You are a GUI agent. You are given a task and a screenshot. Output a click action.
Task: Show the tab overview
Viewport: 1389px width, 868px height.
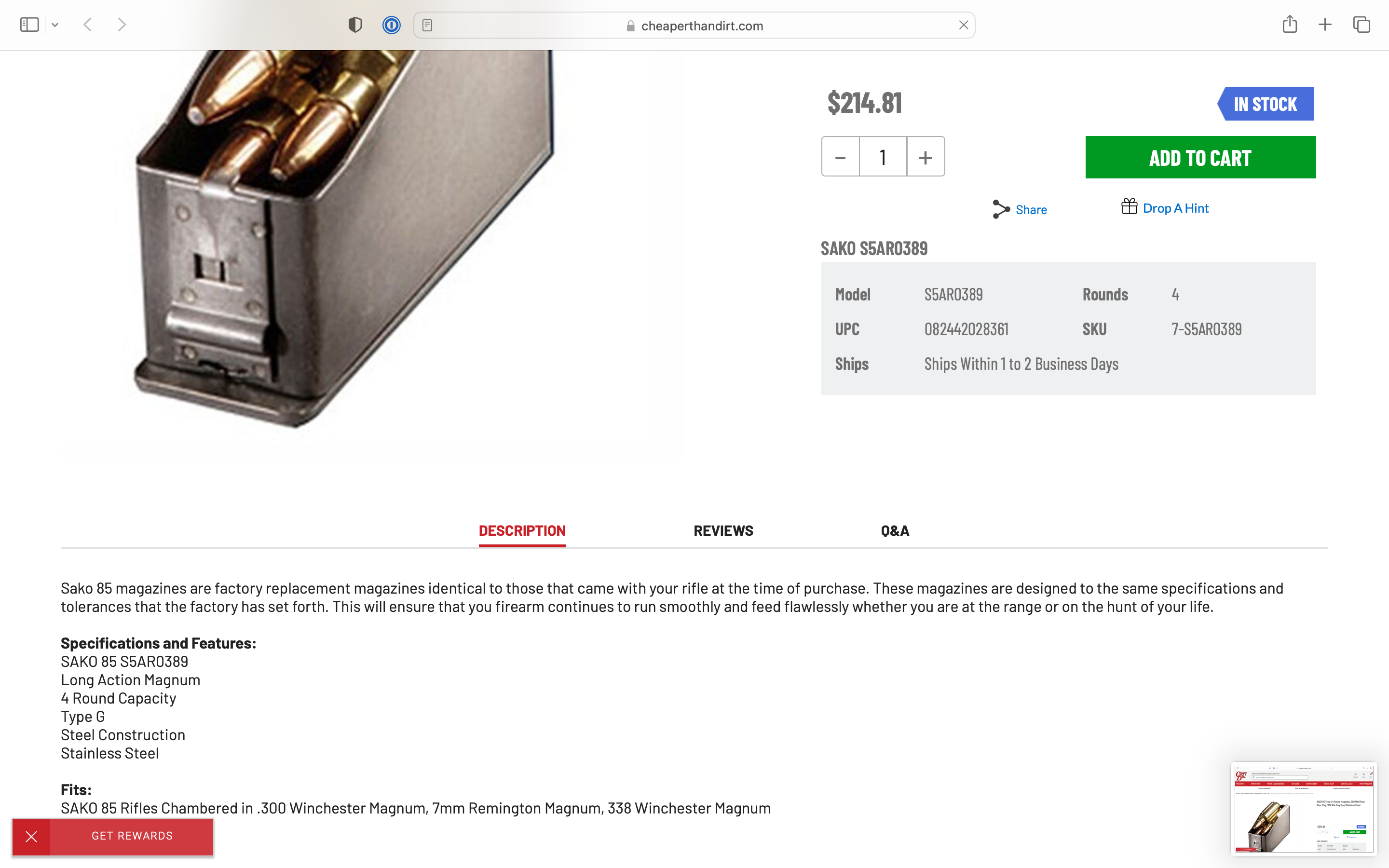1362,25
